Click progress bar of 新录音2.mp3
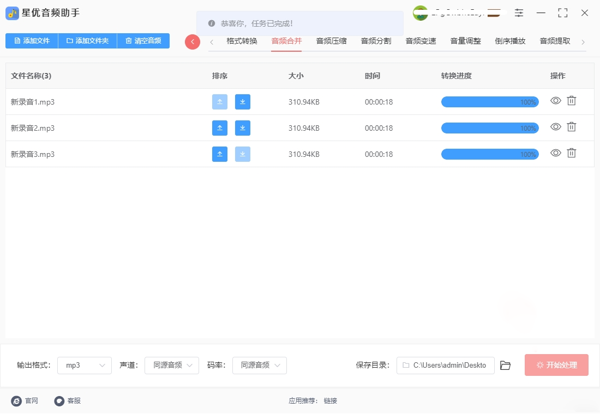Screen dimensions: 600x414 coord(489,128)
